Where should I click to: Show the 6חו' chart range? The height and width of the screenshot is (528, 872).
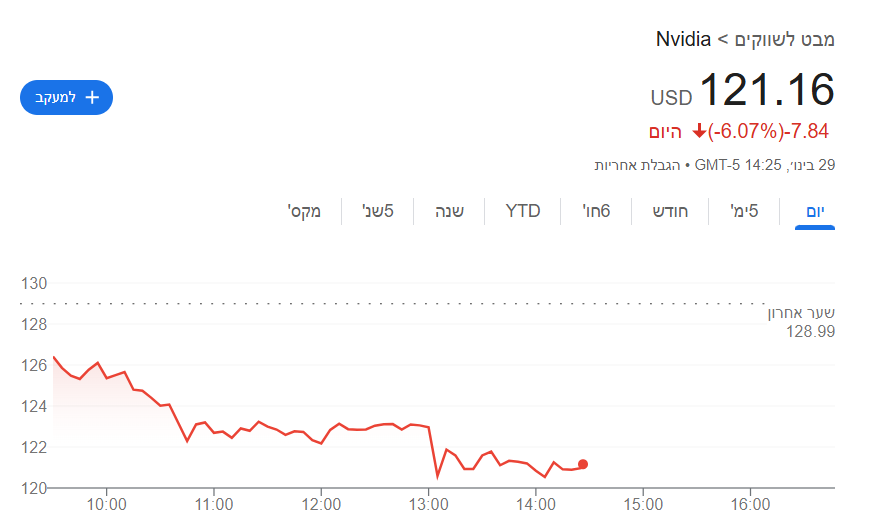598,211
